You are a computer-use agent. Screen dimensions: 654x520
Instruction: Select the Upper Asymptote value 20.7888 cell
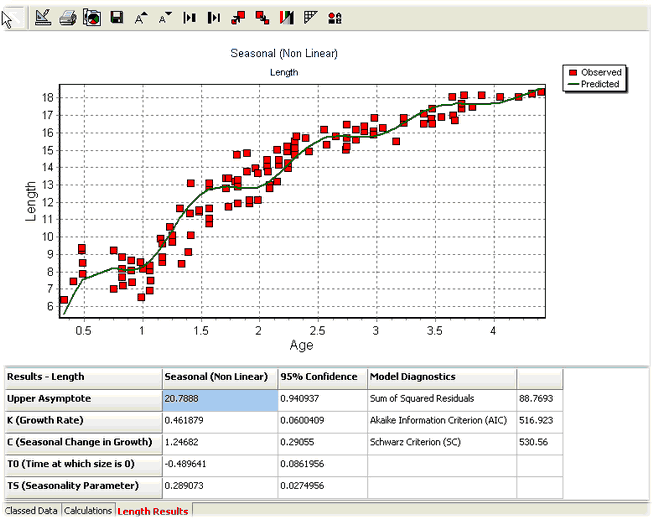coord(220,400)
